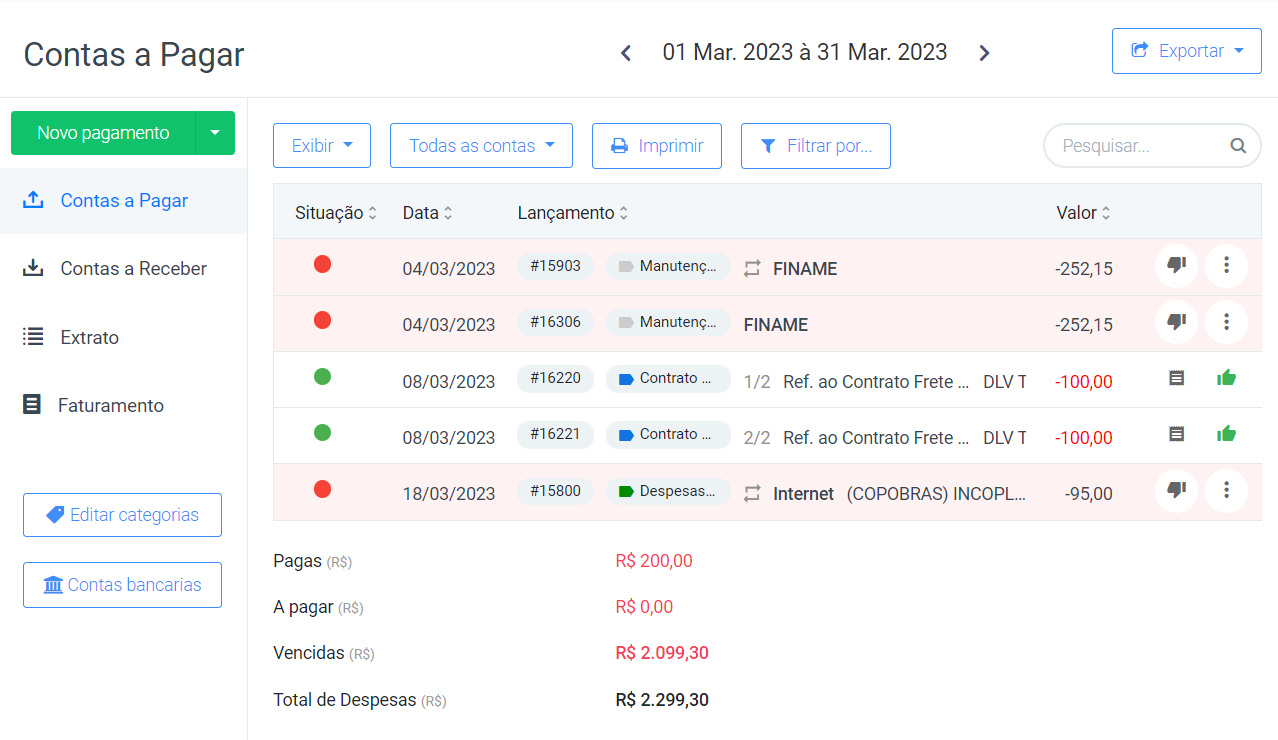Open the Novo pagamento arrow dropdown
This screenshot has width=1278, height=740.
coord(214,133)
